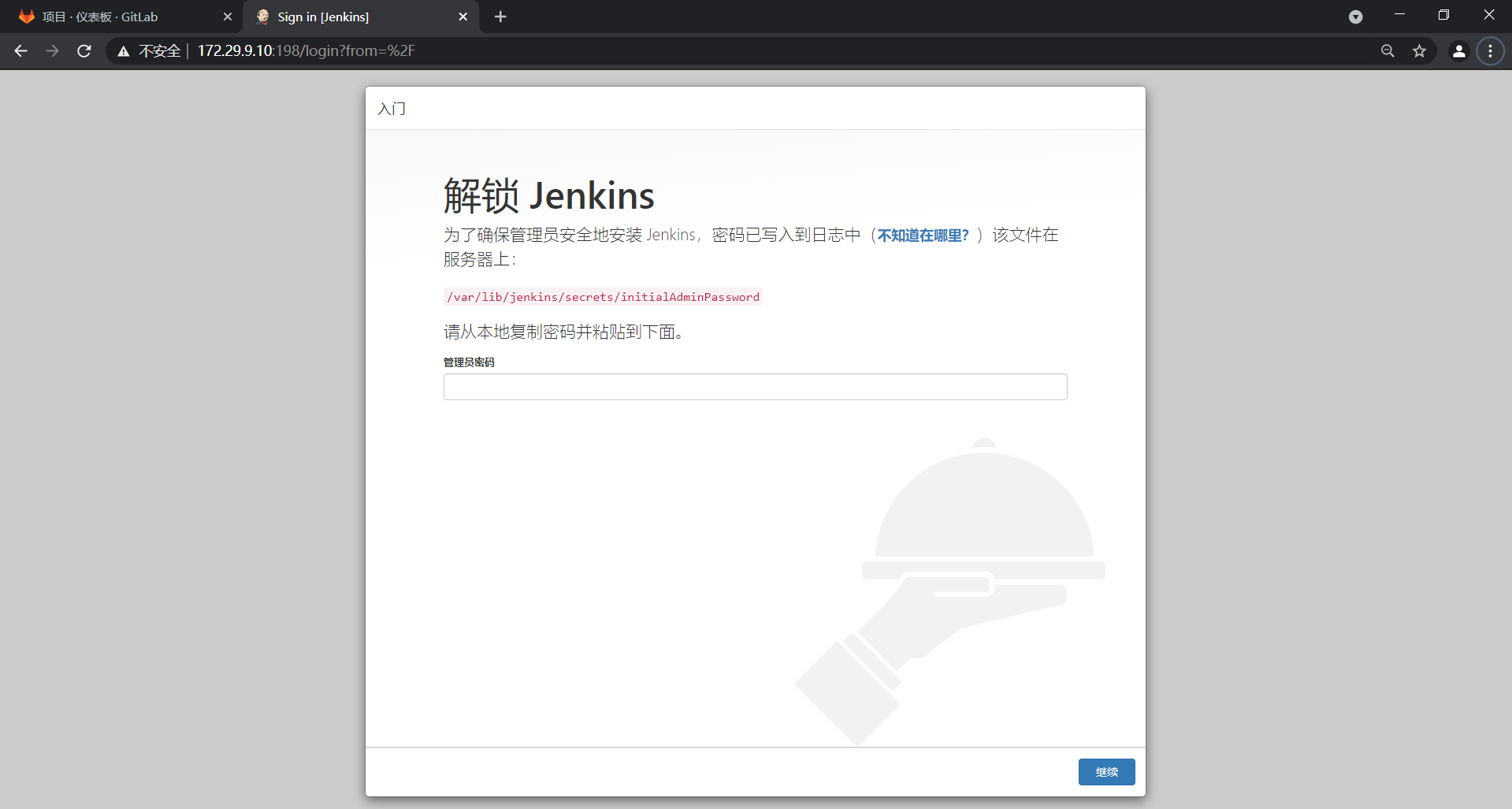The width and height of the screenshot is (1512, 809).
Task: Open the tab search dropdown in title bar
Action: coord(1355,17)
